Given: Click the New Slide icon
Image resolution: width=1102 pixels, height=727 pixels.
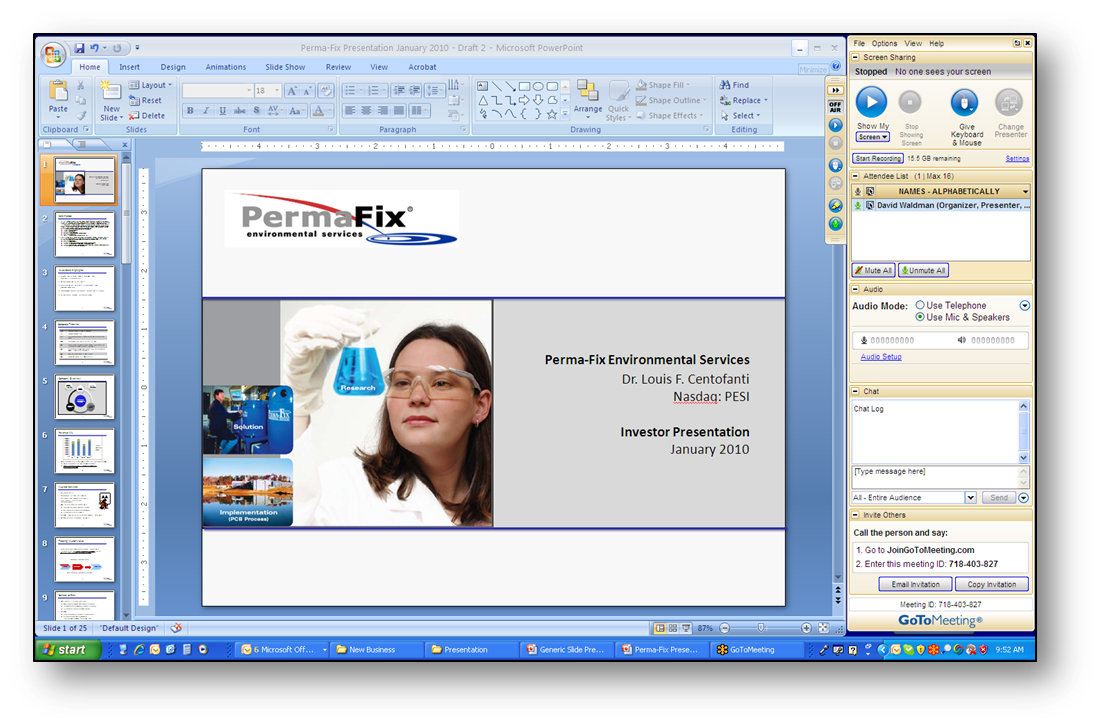Looking at the screenshot, I should 110,91.
